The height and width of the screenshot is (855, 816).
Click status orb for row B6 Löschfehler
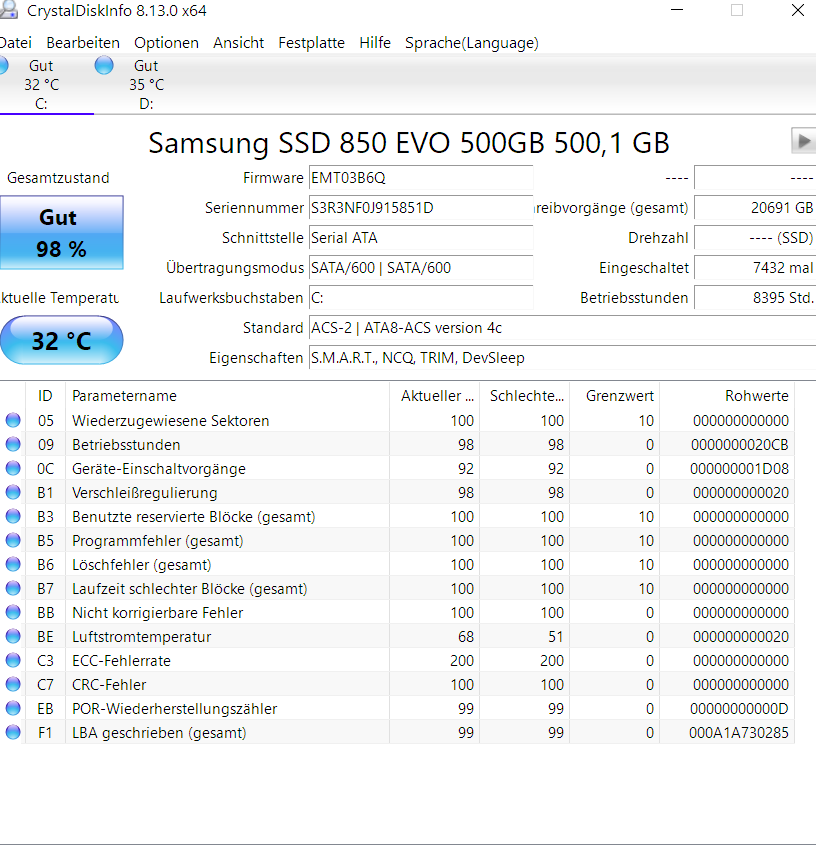pyautogui.click(x=13, y=564)
